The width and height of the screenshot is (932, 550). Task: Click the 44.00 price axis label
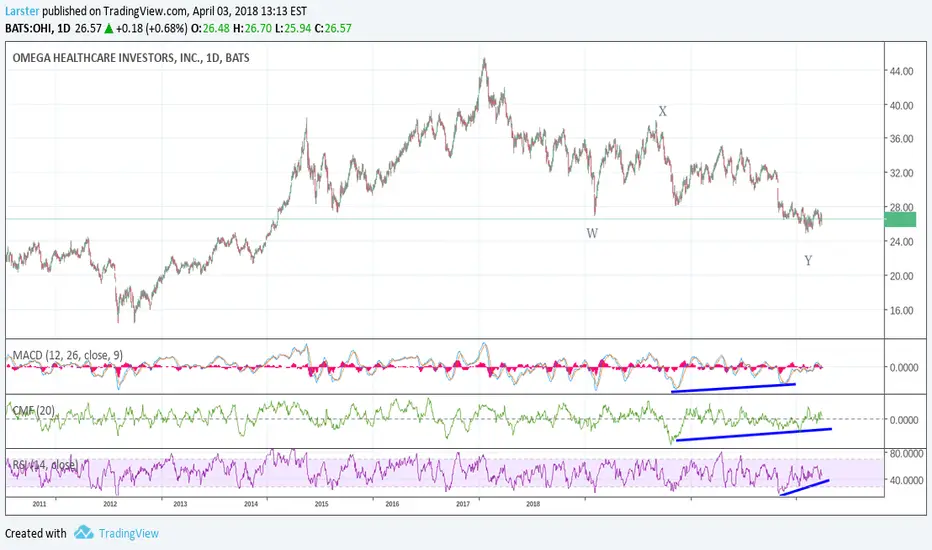click(x=901, y=71)
